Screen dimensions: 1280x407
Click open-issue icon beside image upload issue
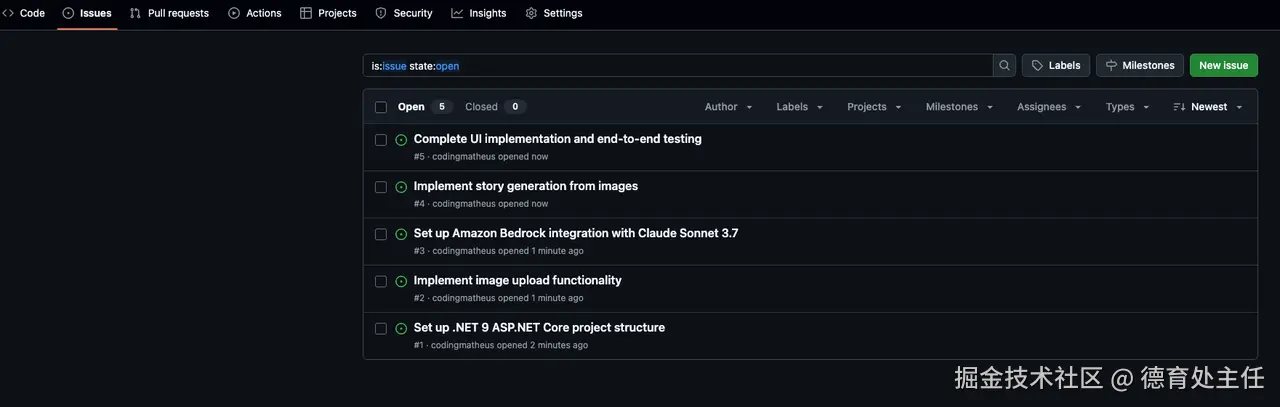401,281
